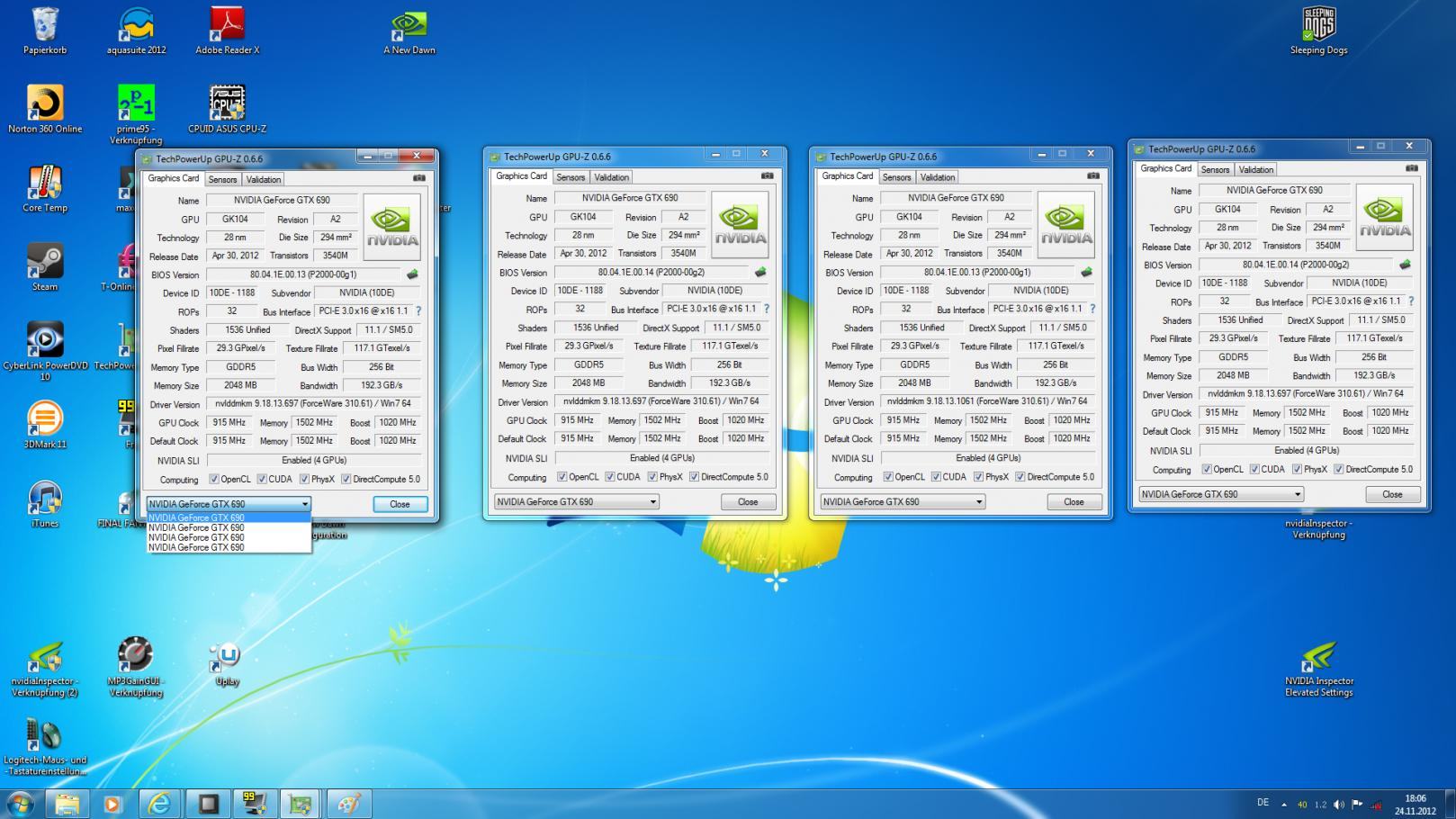Open Sensors tab in rightmost GPU-Z window
The width and height of the screenshot is (1456, 819).
click(x=1215, y=169)
